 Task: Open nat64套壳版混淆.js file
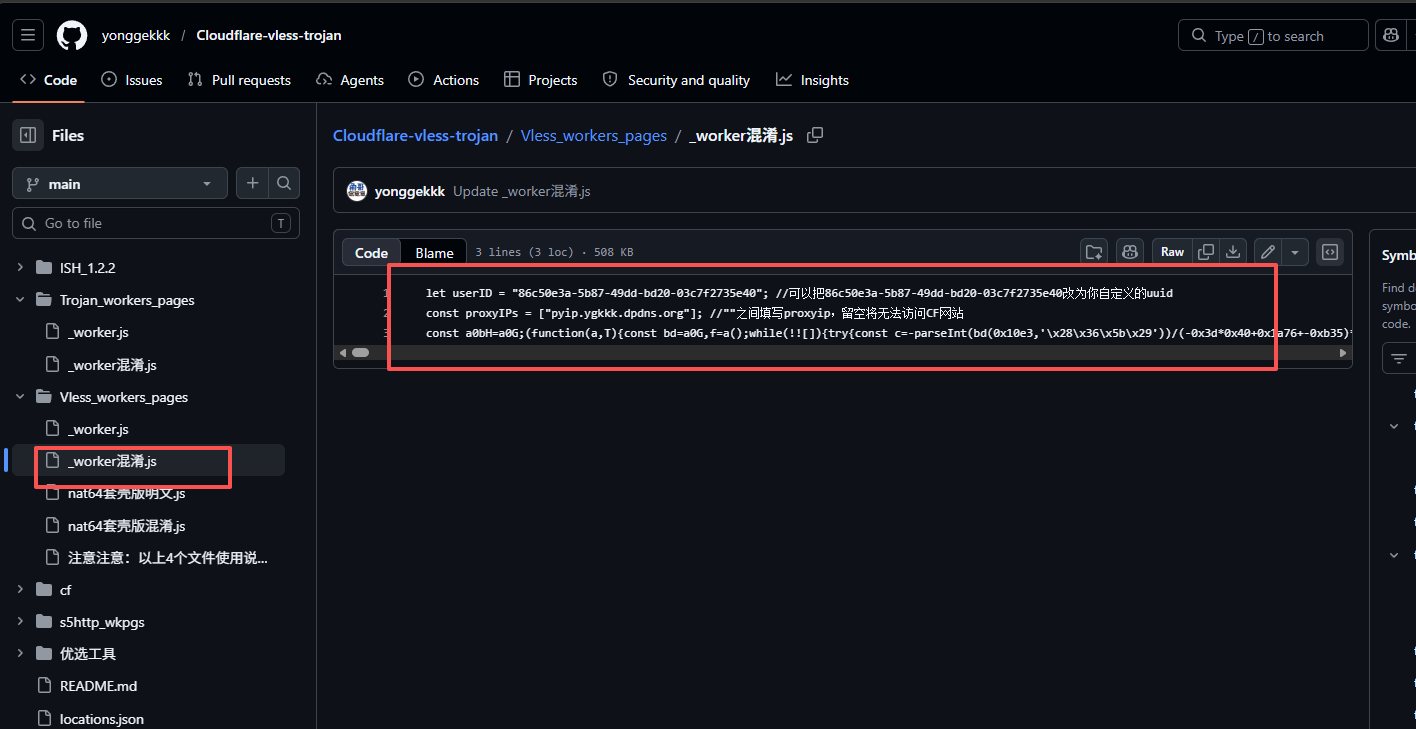(x=126, y=525)
